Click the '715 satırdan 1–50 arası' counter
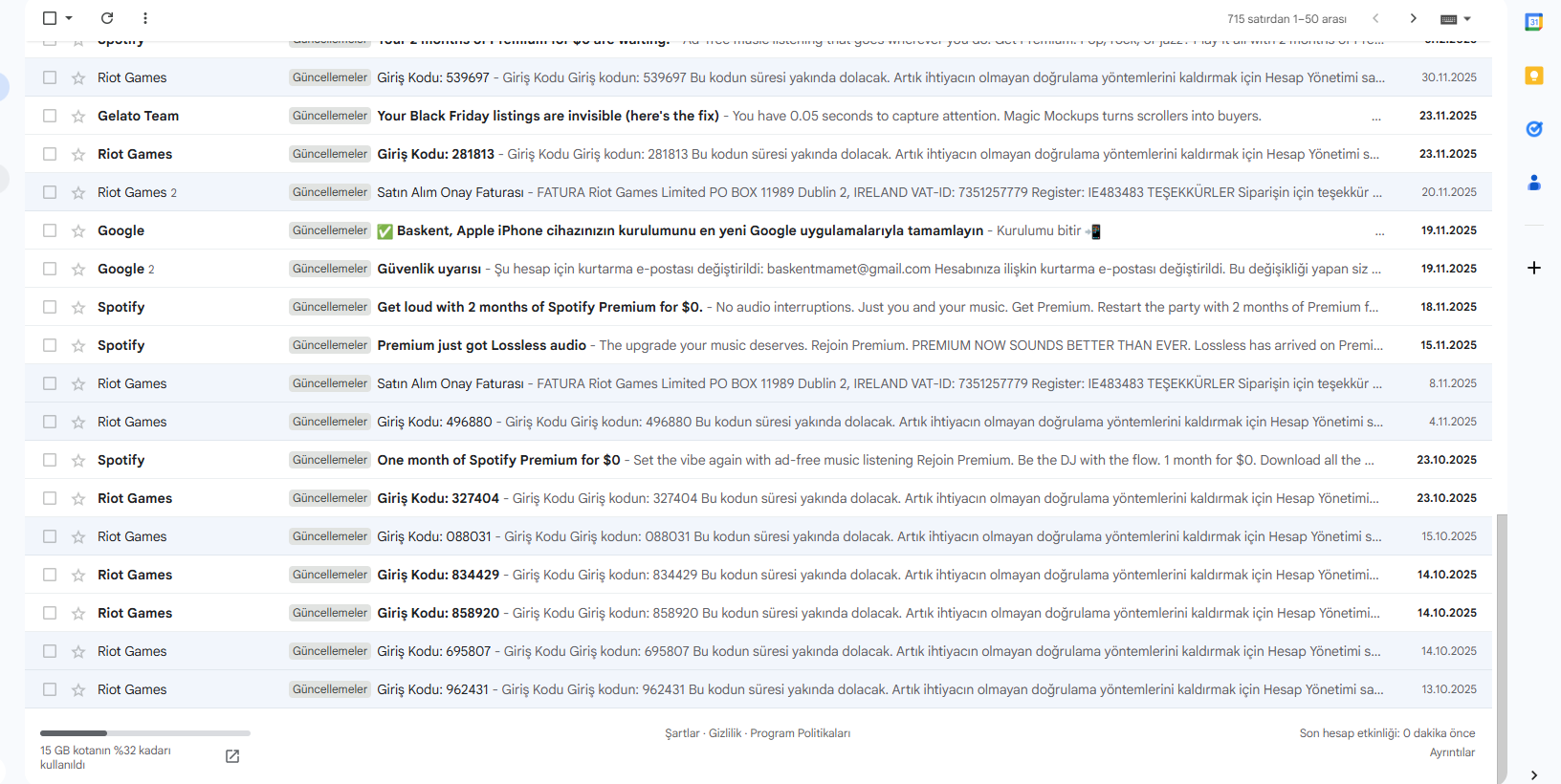The height and width of the screenshot is (784, 1561). (1286, 19)
